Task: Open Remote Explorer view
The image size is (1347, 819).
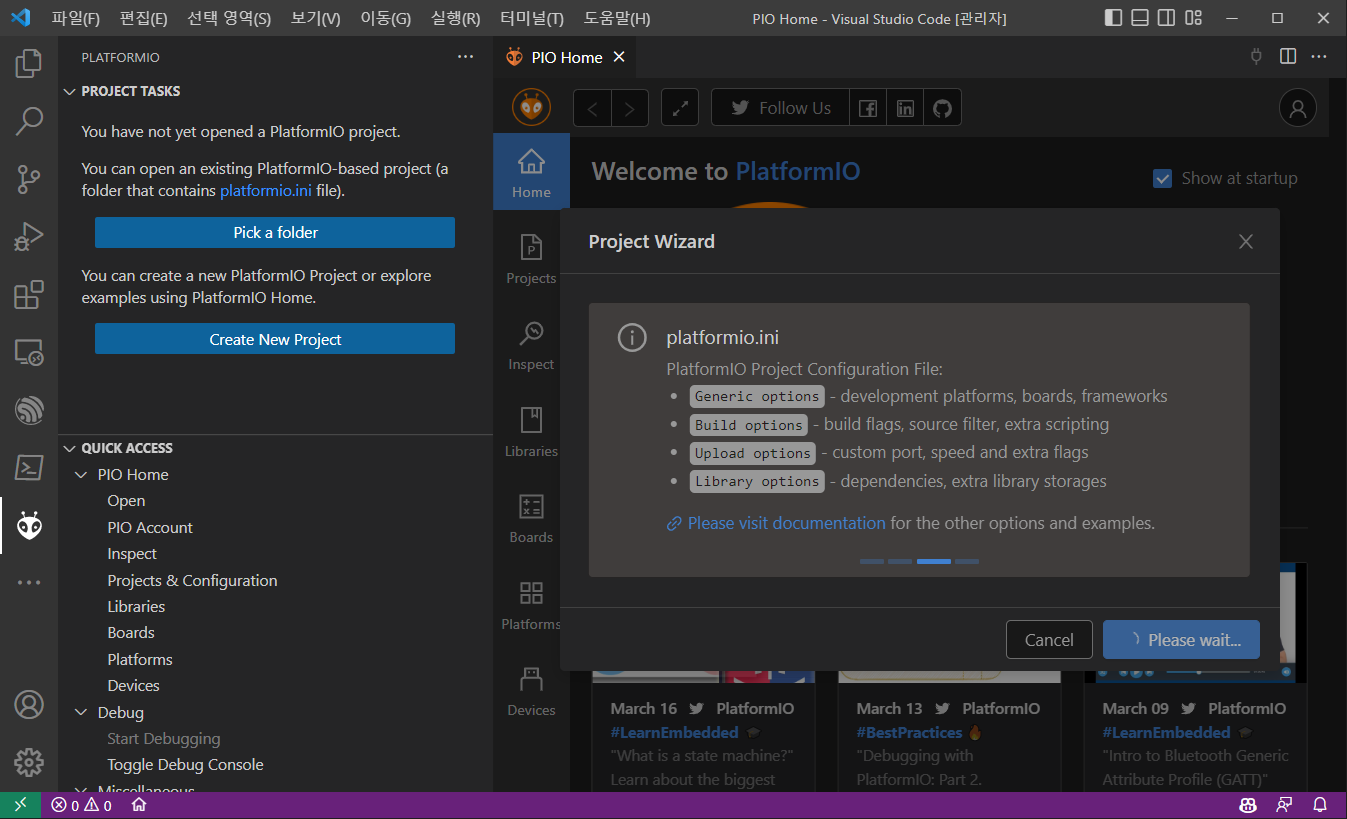Action: (x=29, y=352)
